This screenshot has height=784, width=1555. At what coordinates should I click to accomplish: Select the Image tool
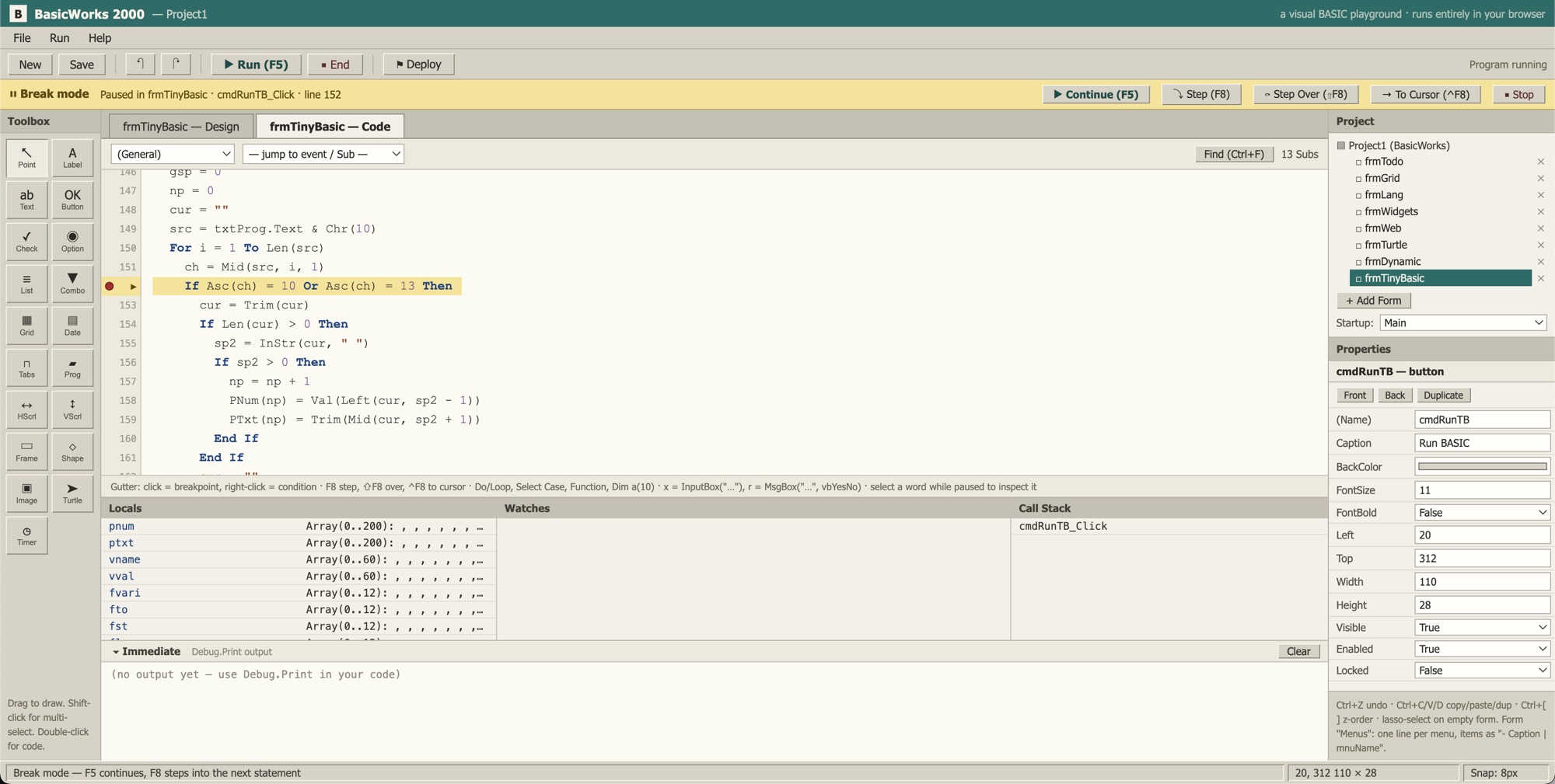click(x=26, y=493)
